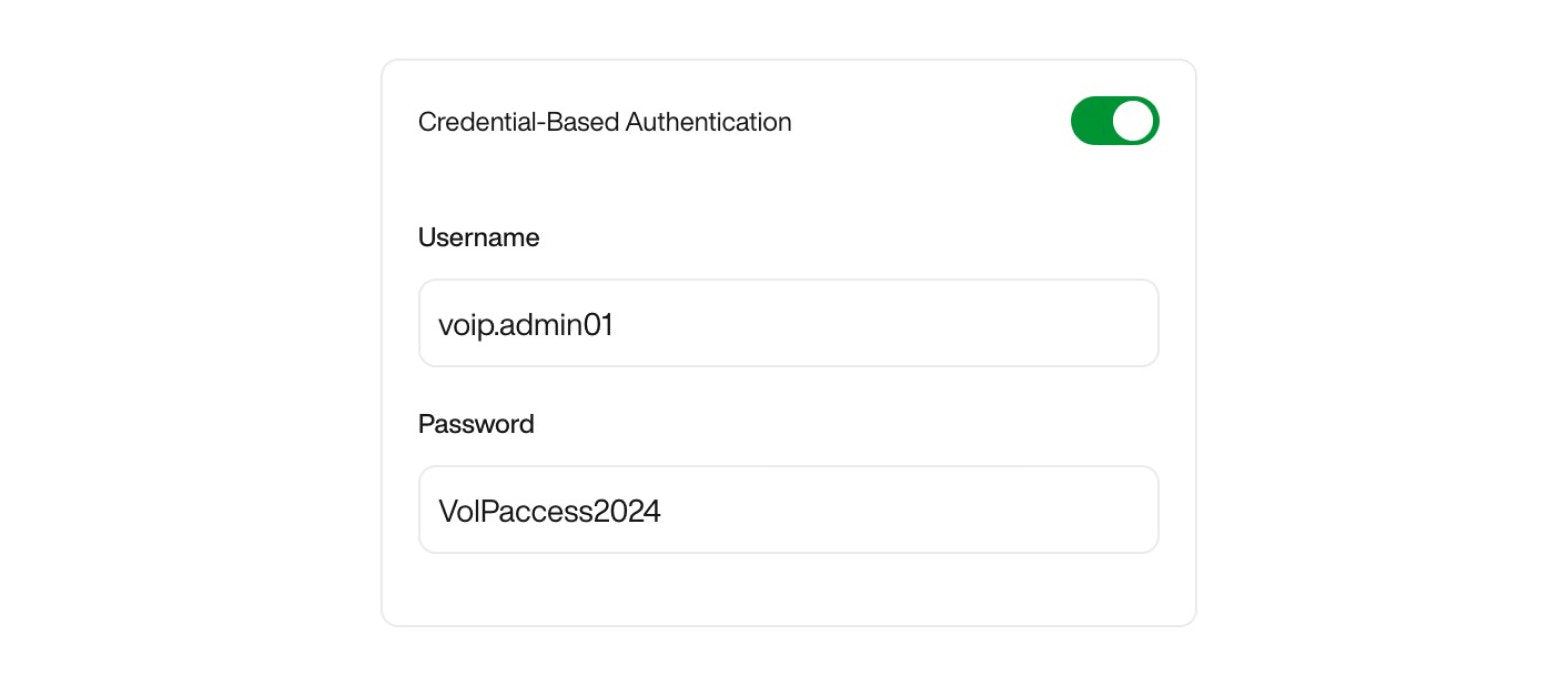Click the VoIPaccess2024 password text
The width and height of the screenshot is (1562, 694).
point(549,512)
